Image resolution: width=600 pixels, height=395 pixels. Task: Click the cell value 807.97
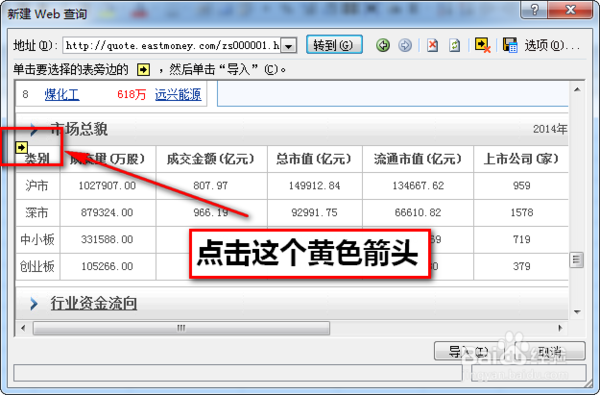(210, 186)
